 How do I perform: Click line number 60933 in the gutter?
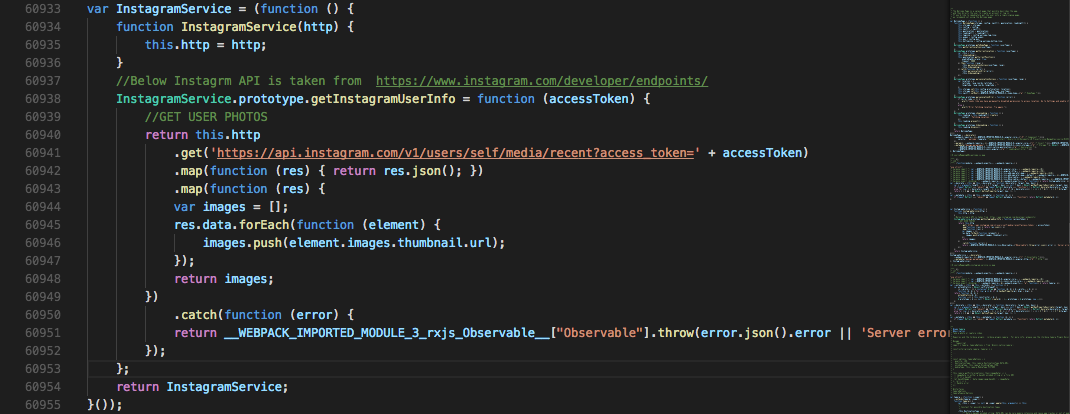pyautogui.click(x=43, y=9)
